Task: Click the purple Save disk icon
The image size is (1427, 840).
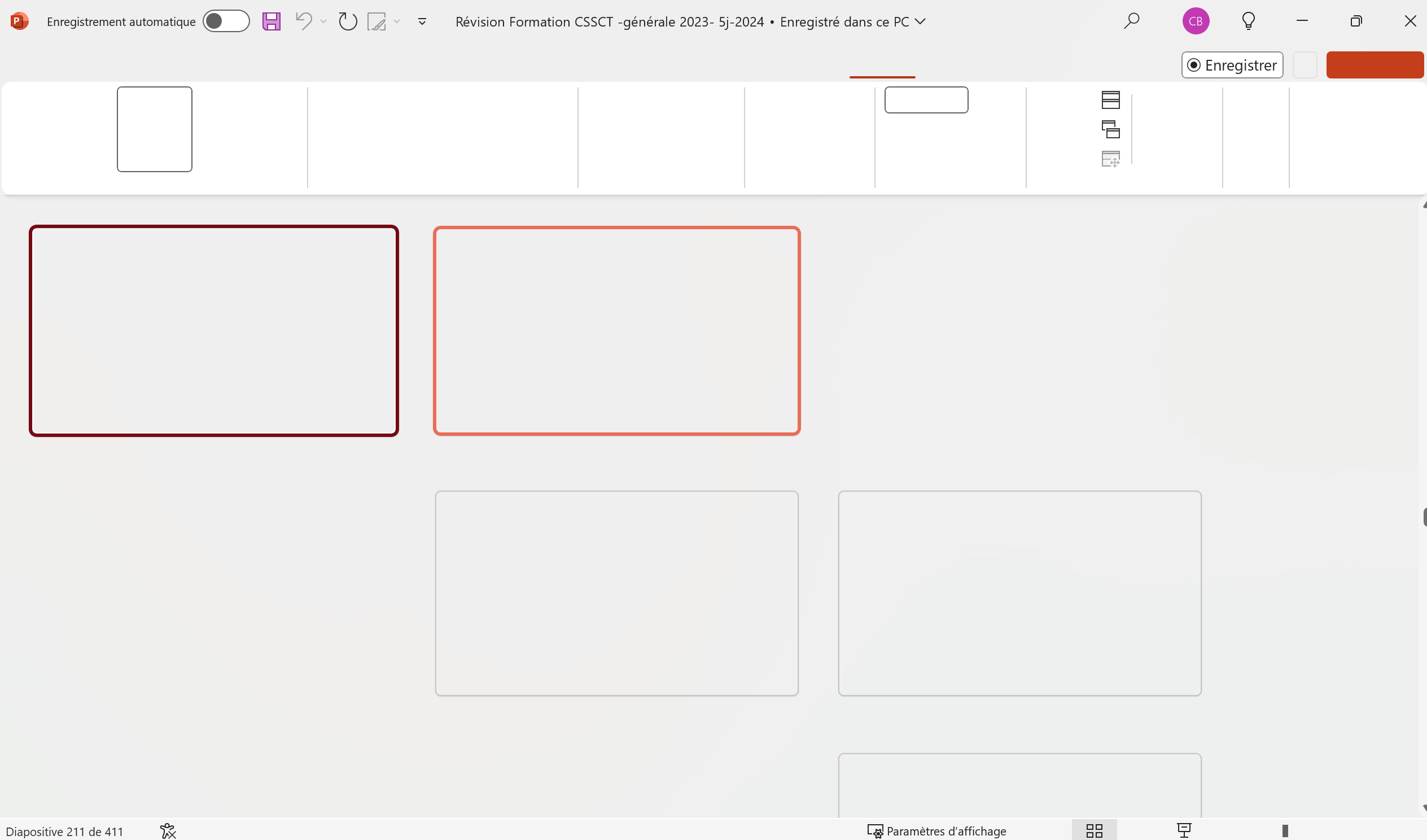Action: click(272, 21)
